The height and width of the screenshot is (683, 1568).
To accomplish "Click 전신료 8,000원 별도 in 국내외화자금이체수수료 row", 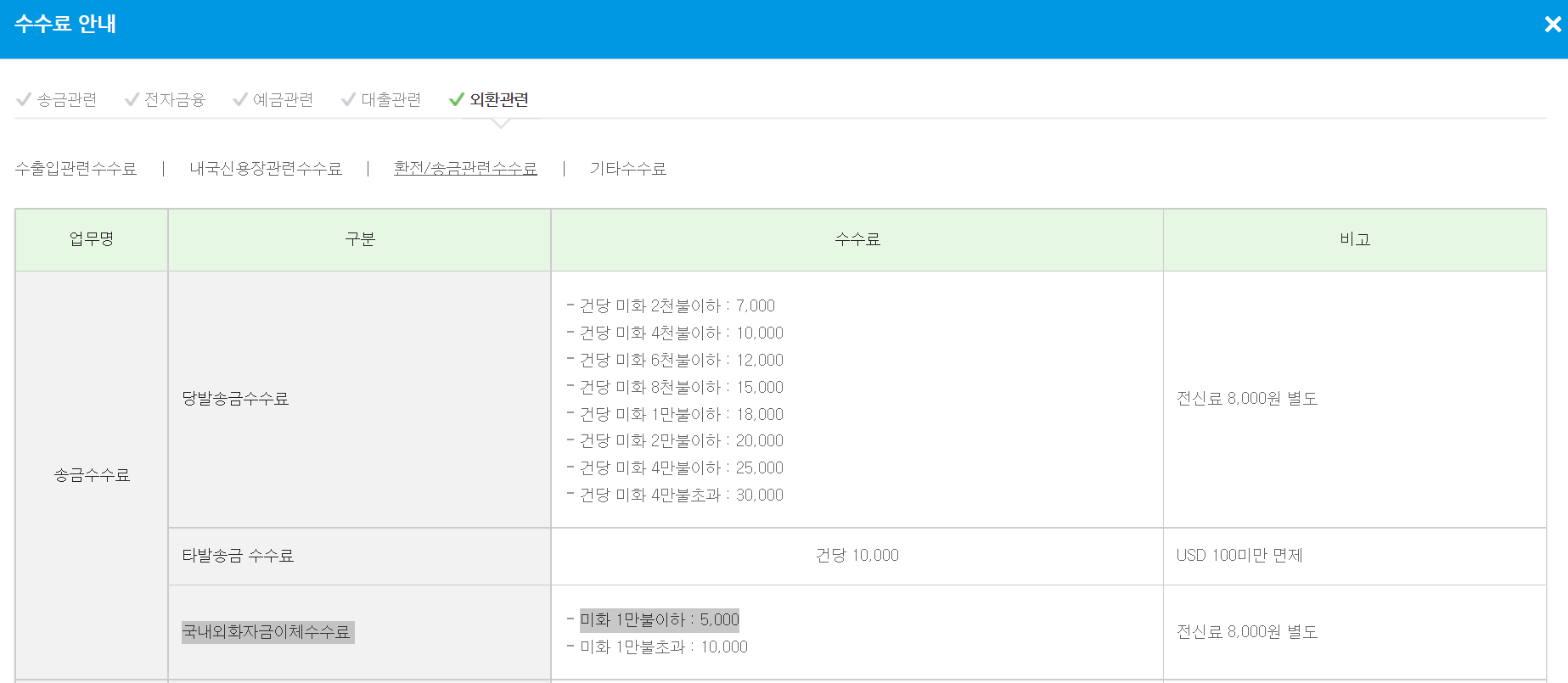I will point(1247,632).
